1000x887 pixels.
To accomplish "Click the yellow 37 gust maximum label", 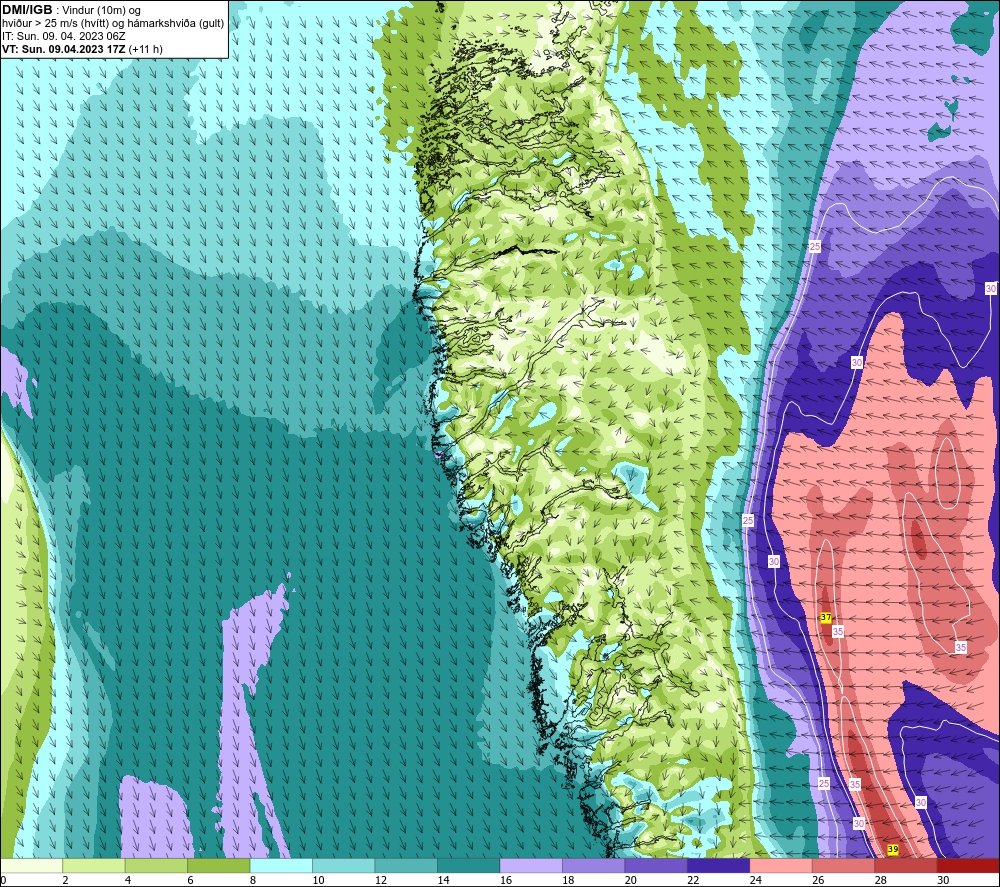I will [x=826, y=617].
